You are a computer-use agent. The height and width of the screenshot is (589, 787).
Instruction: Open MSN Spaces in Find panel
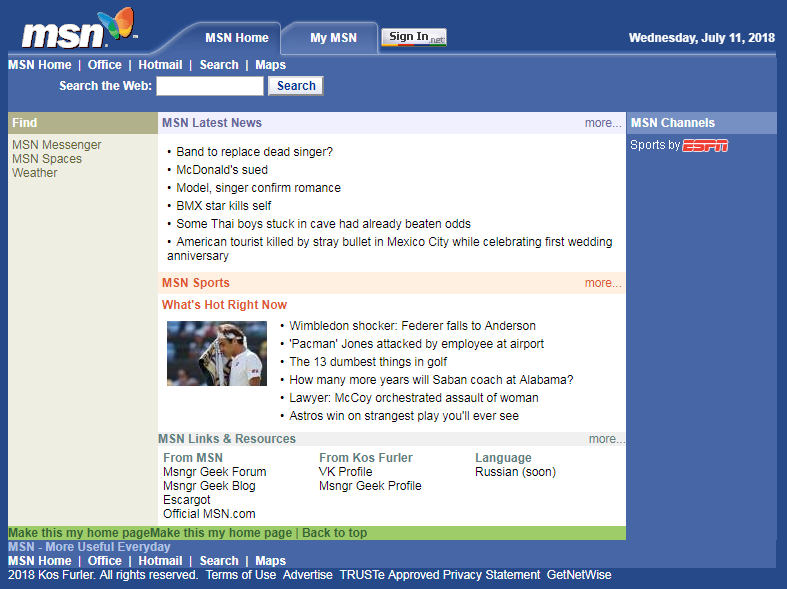(x=47, y=159)
